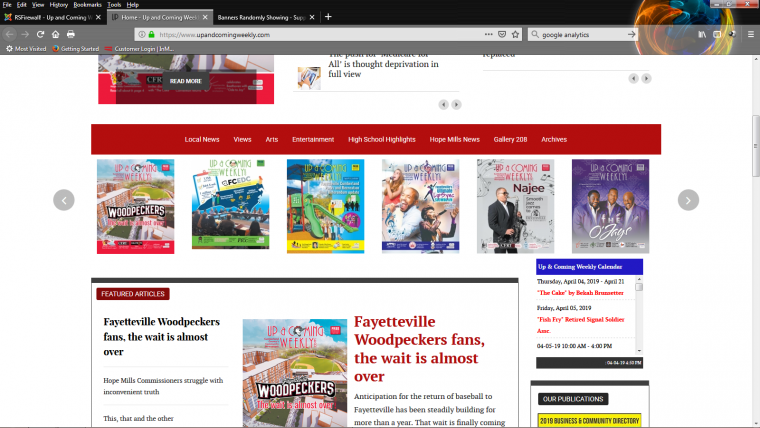
Task: Click next arrow in right article column
Action: click(x=646, y=79)
